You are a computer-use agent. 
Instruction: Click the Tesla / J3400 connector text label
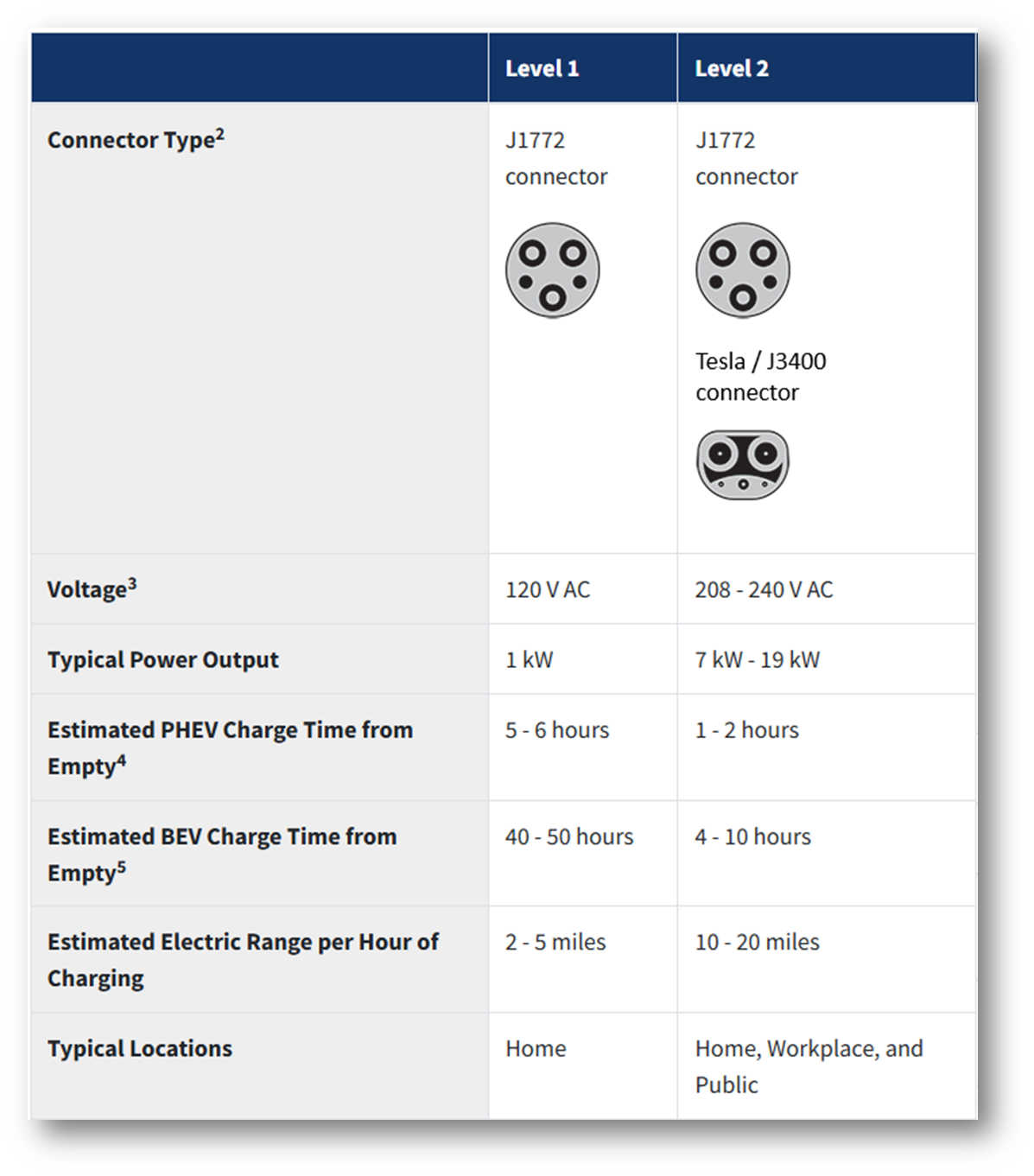tap(760, 377)
